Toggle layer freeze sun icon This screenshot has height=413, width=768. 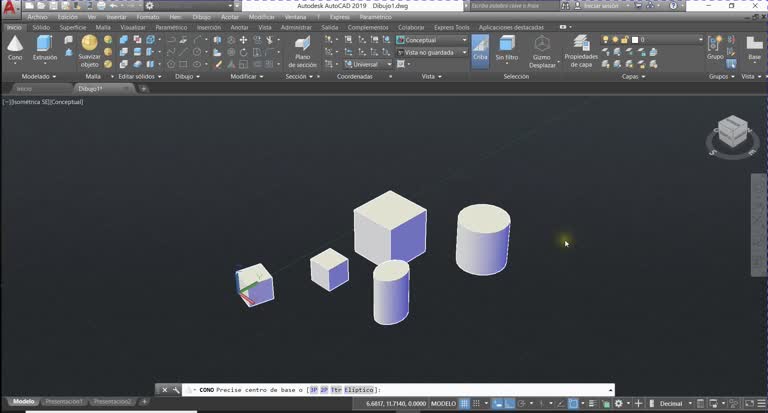click(615, 40)
